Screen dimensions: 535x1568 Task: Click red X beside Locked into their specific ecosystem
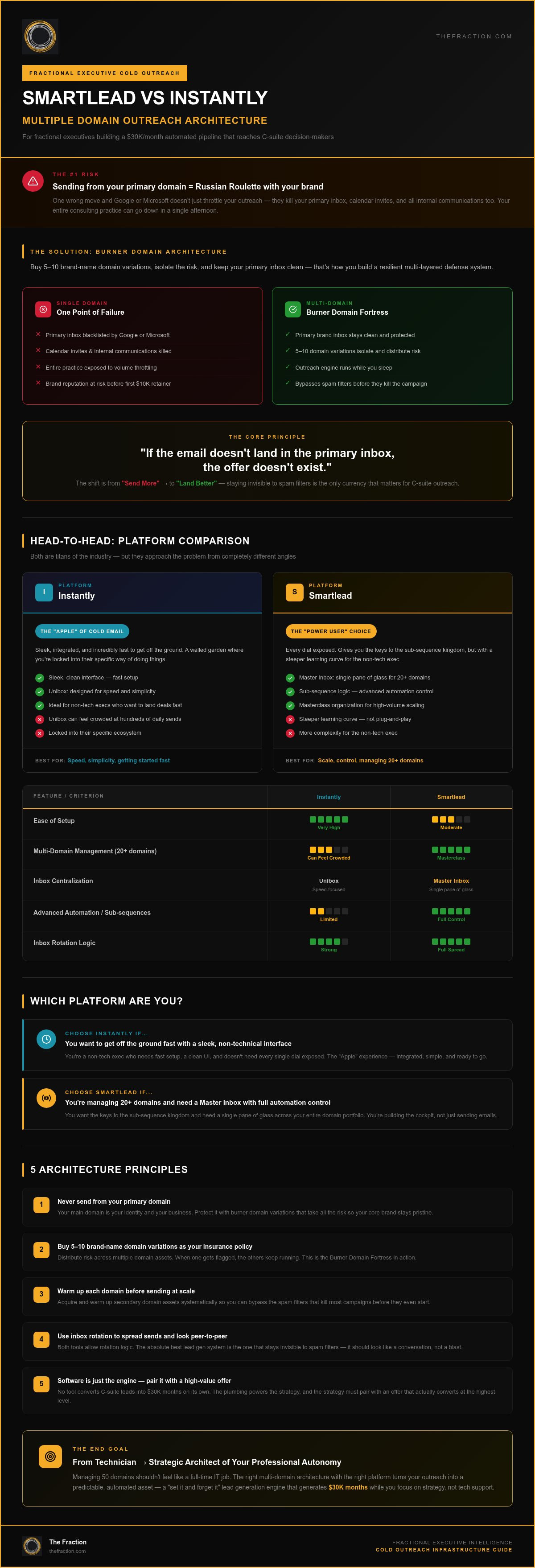point(40,733)
